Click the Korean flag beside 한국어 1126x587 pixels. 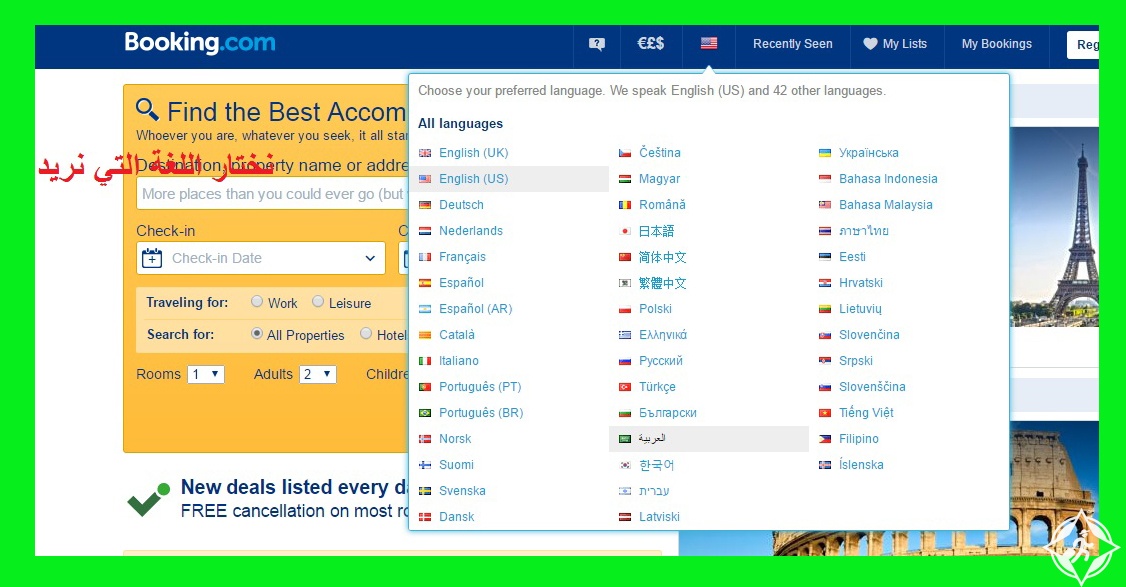tap(625, 465)
